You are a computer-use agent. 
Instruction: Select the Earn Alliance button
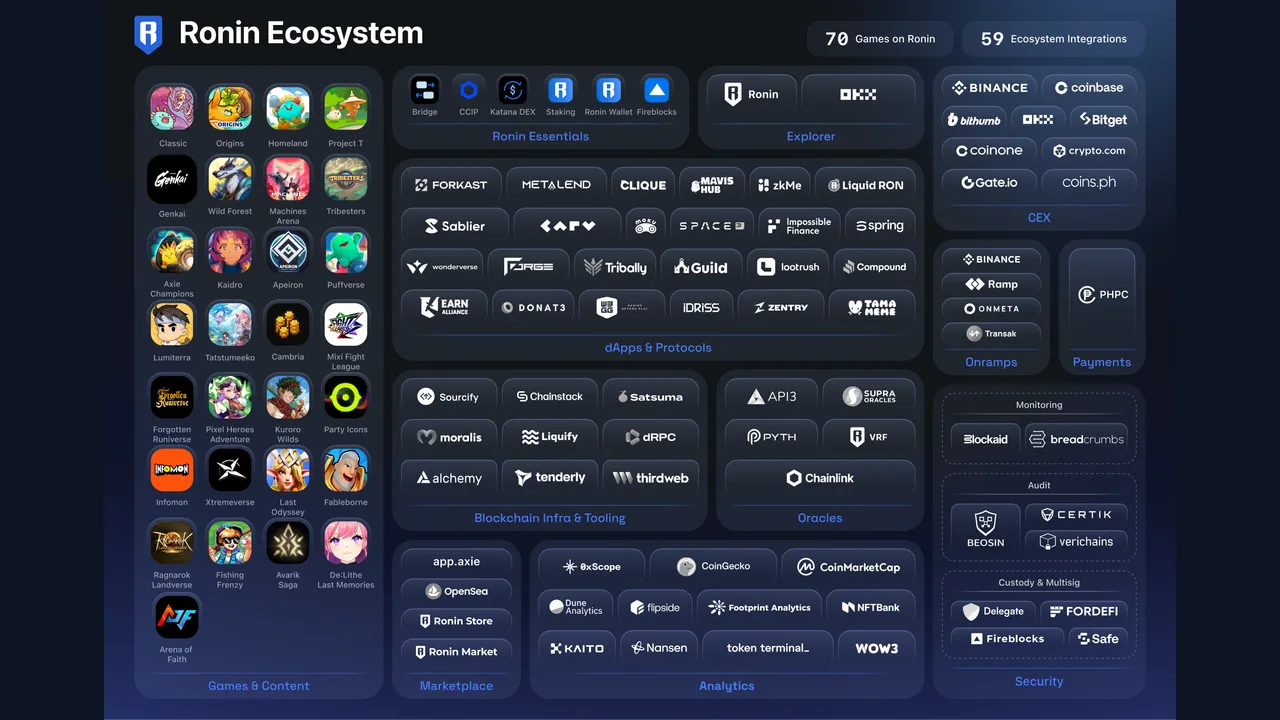[444, 308]
